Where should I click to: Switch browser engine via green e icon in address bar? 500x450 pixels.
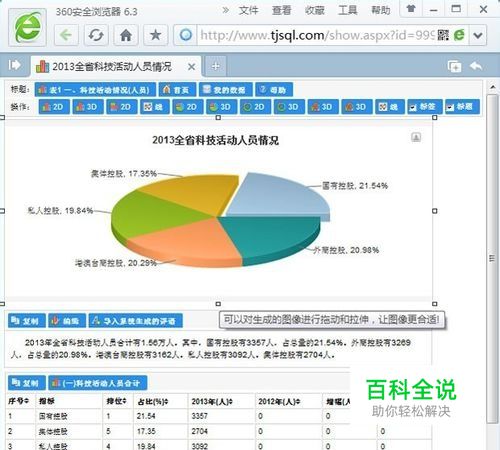[x=459, y=35]
